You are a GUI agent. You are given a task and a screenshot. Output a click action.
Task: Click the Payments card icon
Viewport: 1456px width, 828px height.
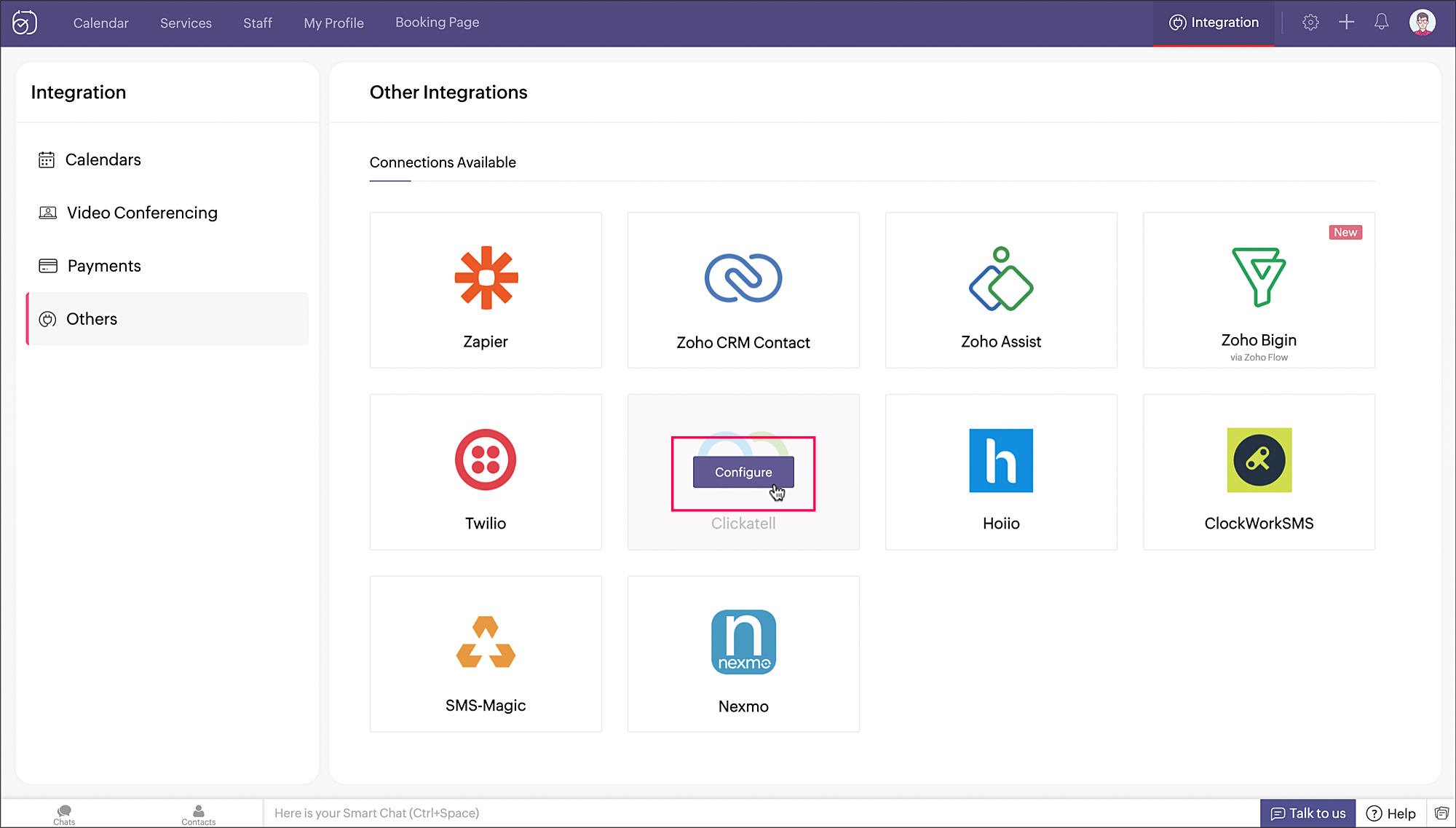pyautogui.click(x=48, y=266)
